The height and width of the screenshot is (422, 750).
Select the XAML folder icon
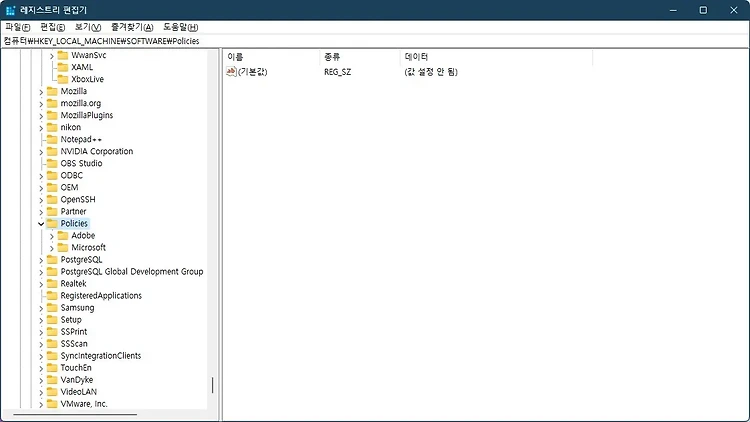coord(63,67)
